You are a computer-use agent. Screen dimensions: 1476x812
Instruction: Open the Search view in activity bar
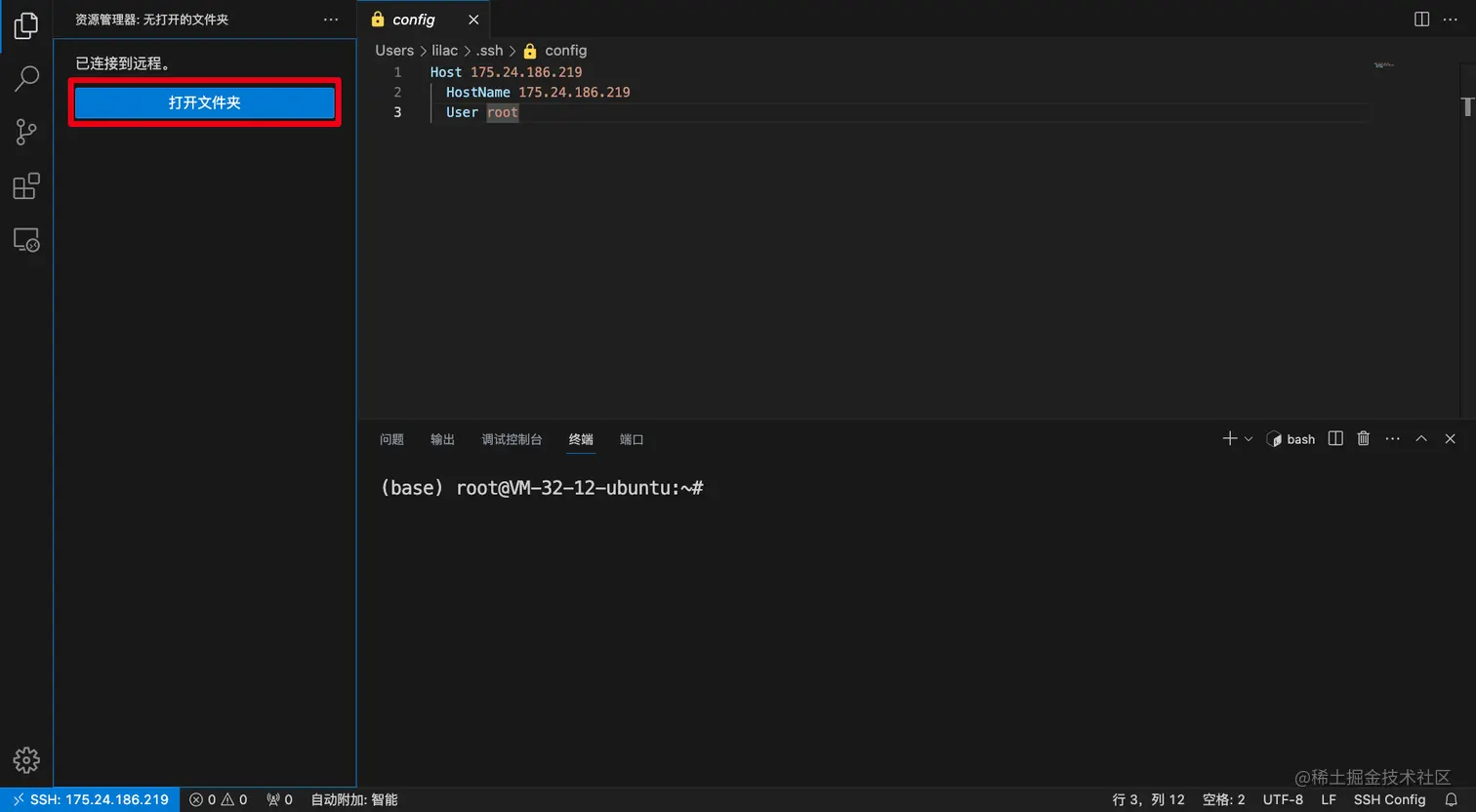(x=26, y=77)
